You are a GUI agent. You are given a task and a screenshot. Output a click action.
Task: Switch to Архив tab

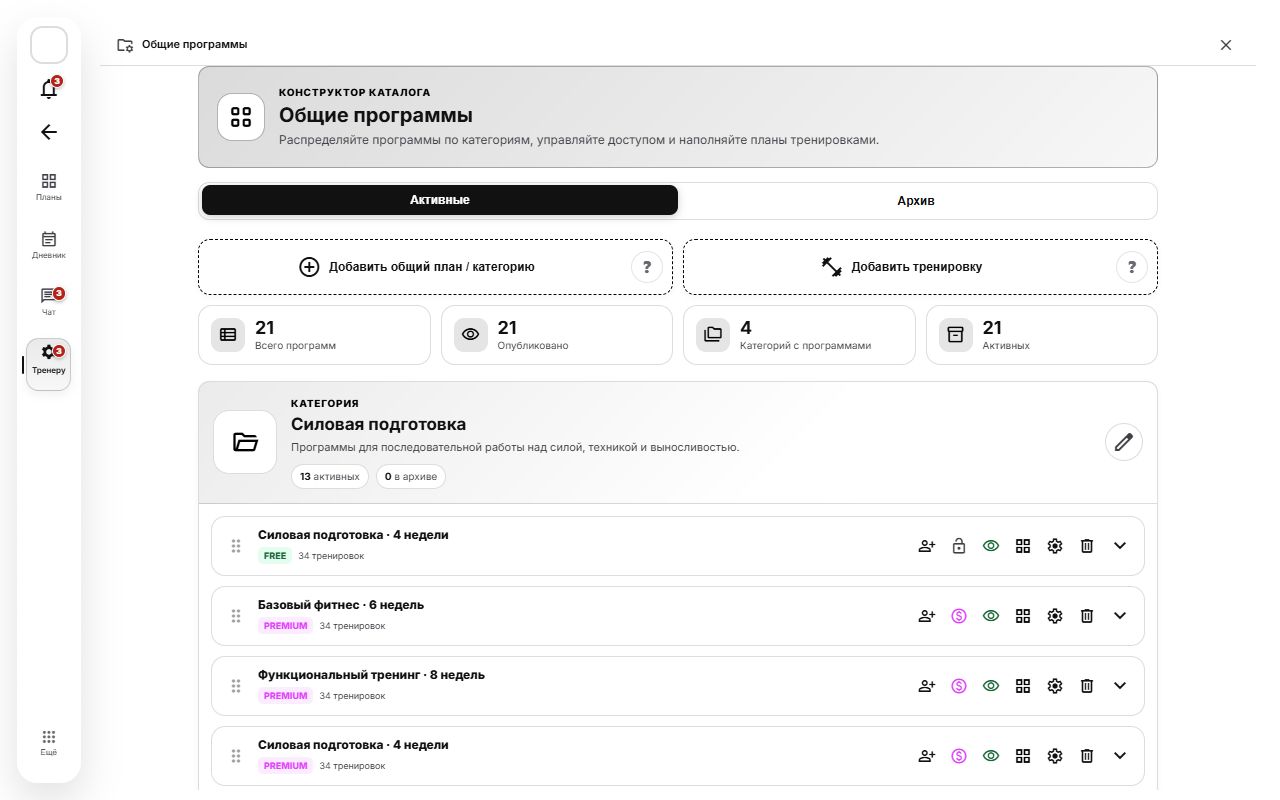click(916, 200)
